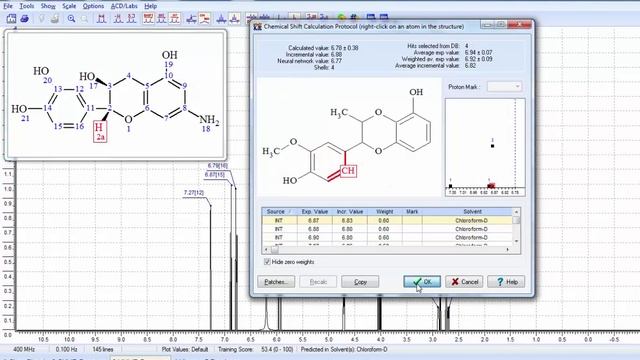Click the Calculated value text in dialog
Screen dimensions: 640x360
click(323, 48)
